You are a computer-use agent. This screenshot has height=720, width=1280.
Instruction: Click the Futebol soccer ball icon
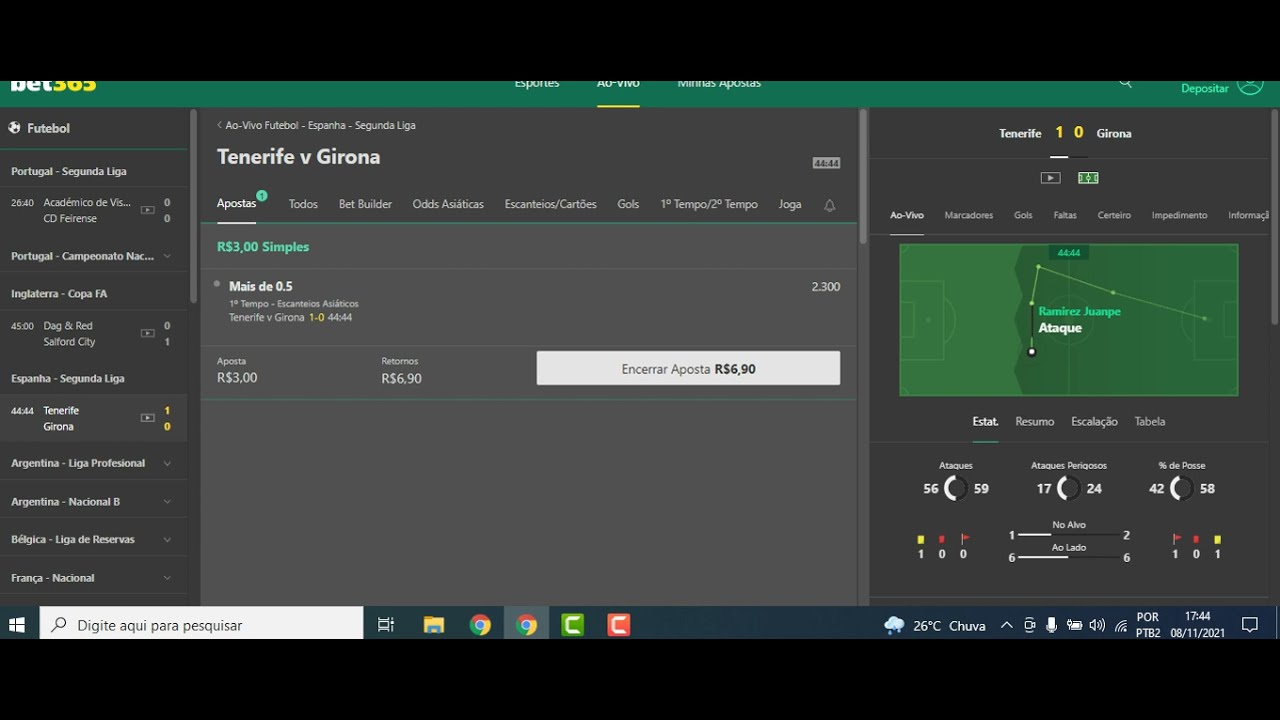[14, 128]
